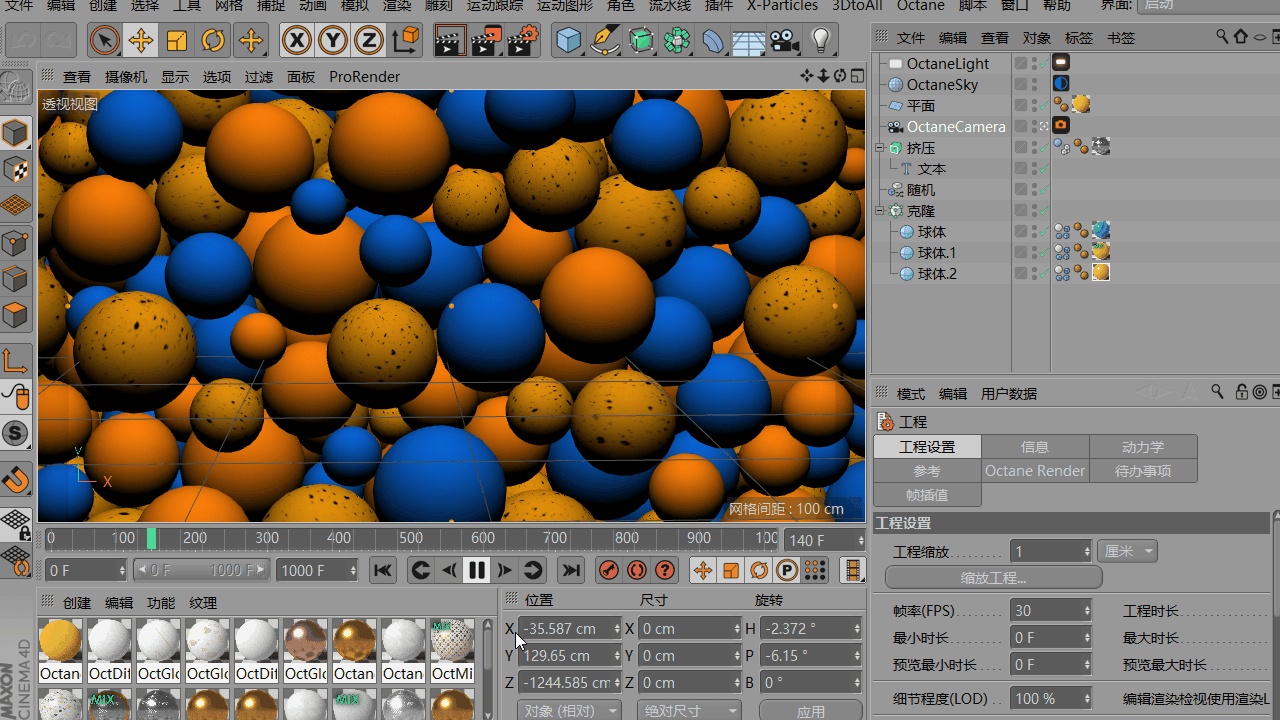Toggle visibility dots for 球体.2
This screenshot has height=720, width=1280.
(x=1034, y=273)
